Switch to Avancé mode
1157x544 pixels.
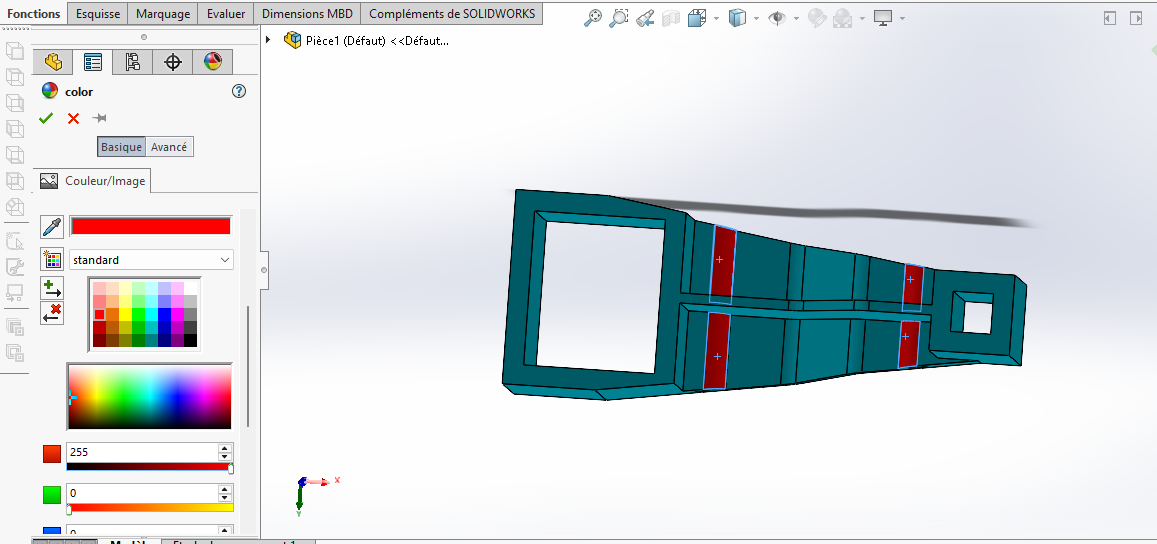point(169,147)
